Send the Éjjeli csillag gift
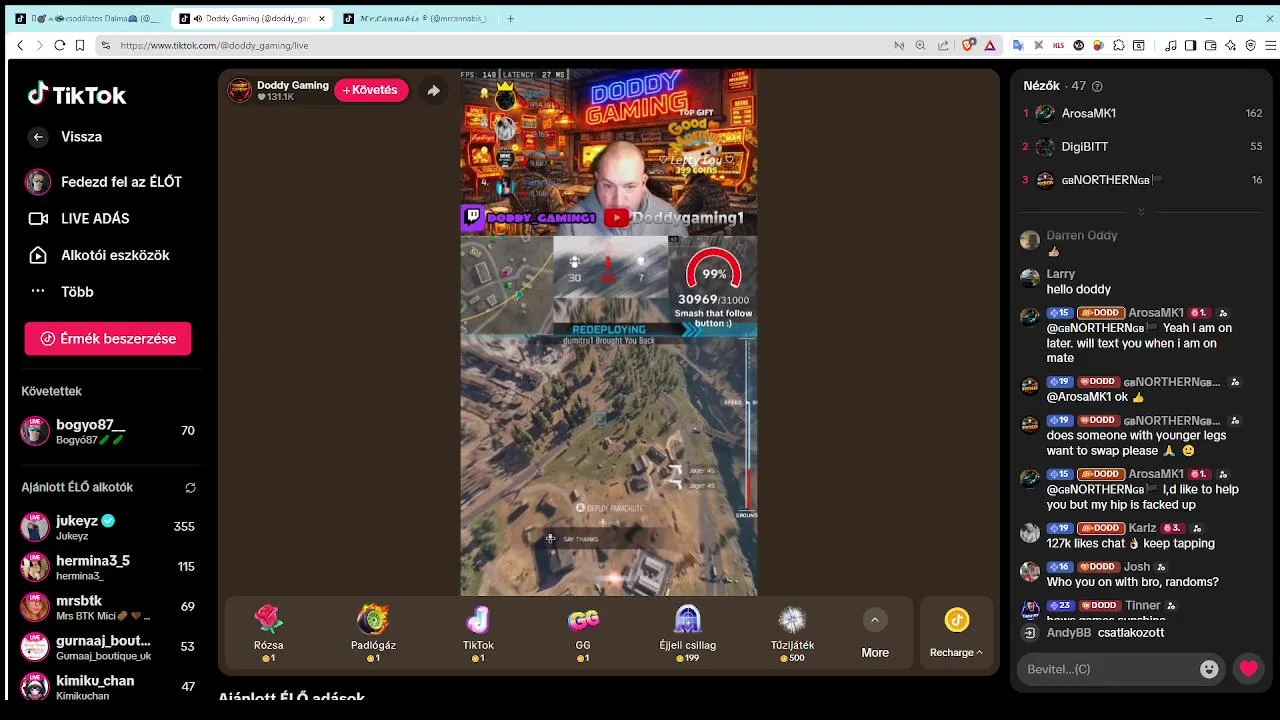The width and height of the screenshot is (1280, 720). [688, 633]
